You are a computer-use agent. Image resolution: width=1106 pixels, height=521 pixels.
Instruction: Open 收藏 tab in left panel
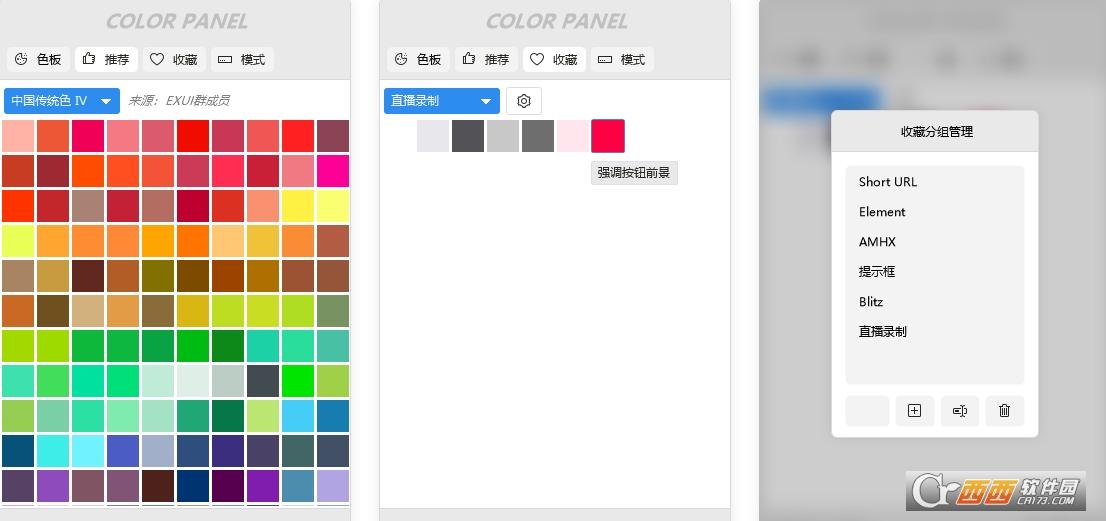tap(174, 60)
